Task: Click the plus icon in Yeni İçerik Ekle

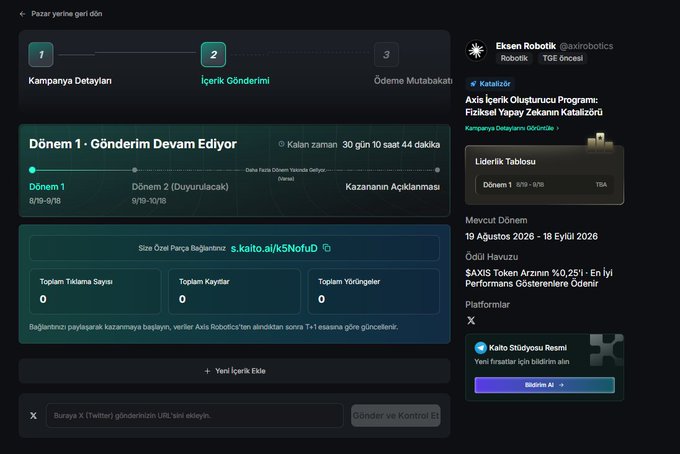Action: 207,371
